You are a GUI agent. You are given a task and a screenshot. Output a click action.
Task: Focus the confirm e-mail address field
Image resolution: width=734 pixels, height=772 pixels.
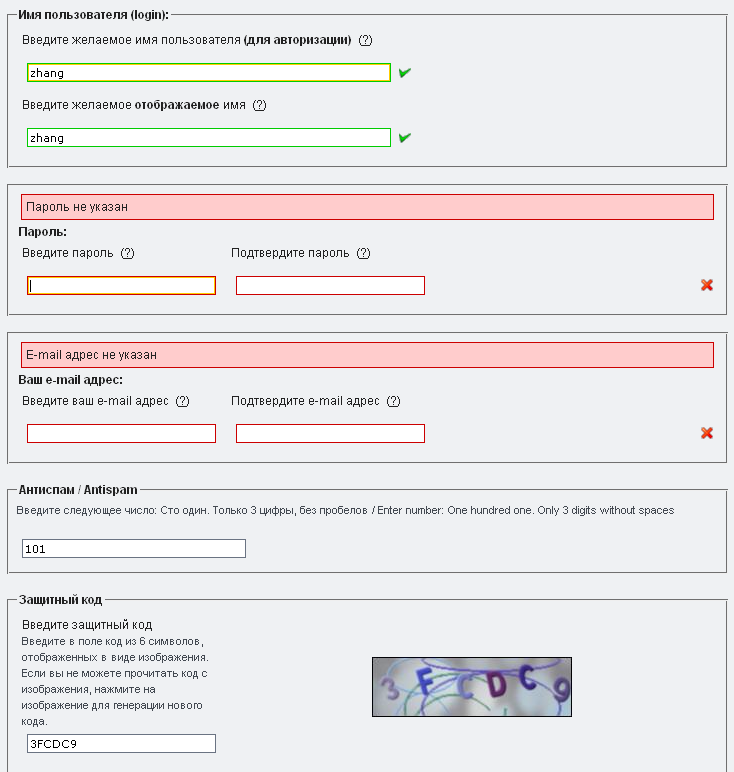(x=330, y=434)
